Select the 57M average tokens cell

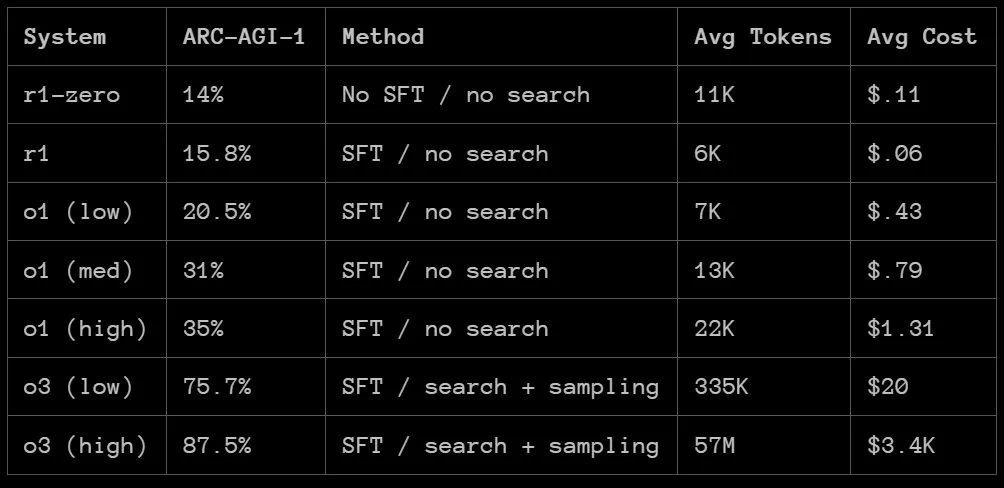point(715,446)
